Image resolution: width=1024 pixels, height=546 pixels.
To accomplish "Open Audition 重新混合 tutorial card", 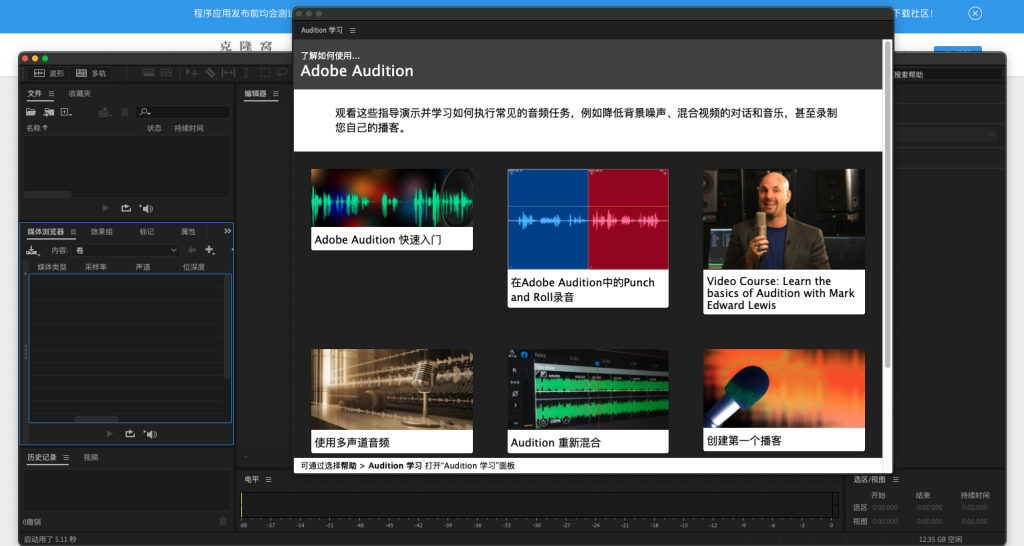I will click(x=588, y=400).
